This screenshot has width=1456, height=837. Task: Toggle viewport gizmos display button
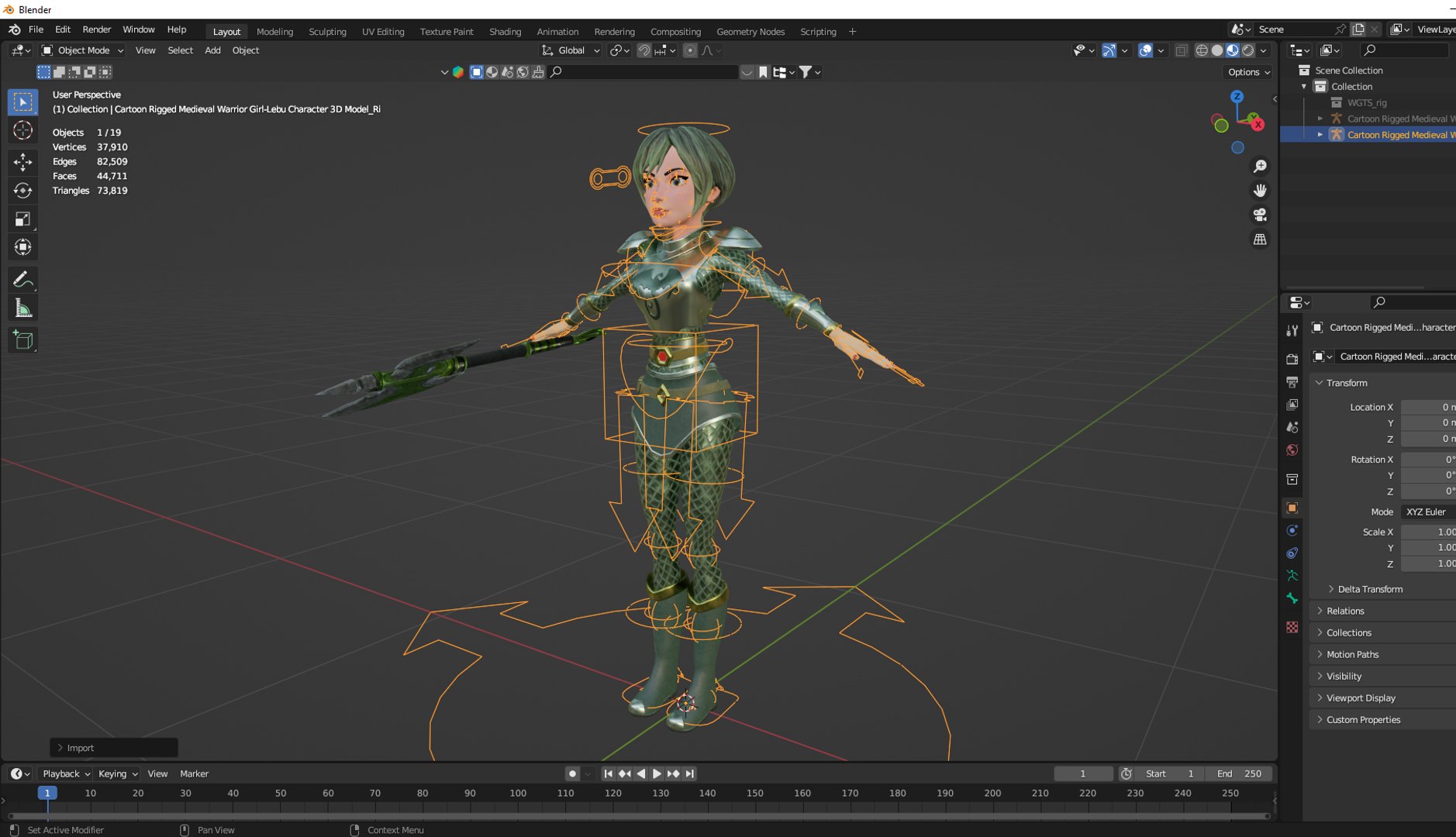click(1109, 50)
